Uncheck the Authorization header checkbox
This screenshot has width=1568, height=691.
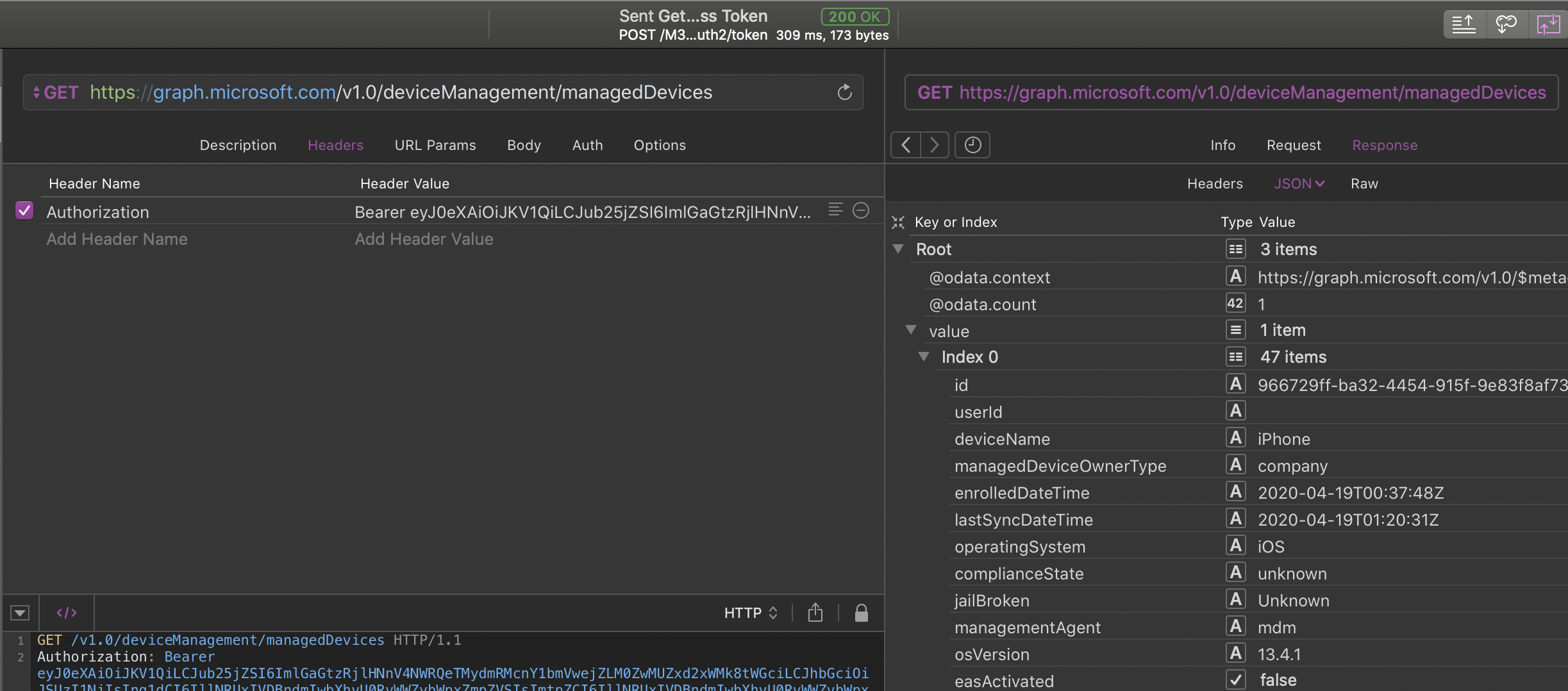[x=24, y=210]
